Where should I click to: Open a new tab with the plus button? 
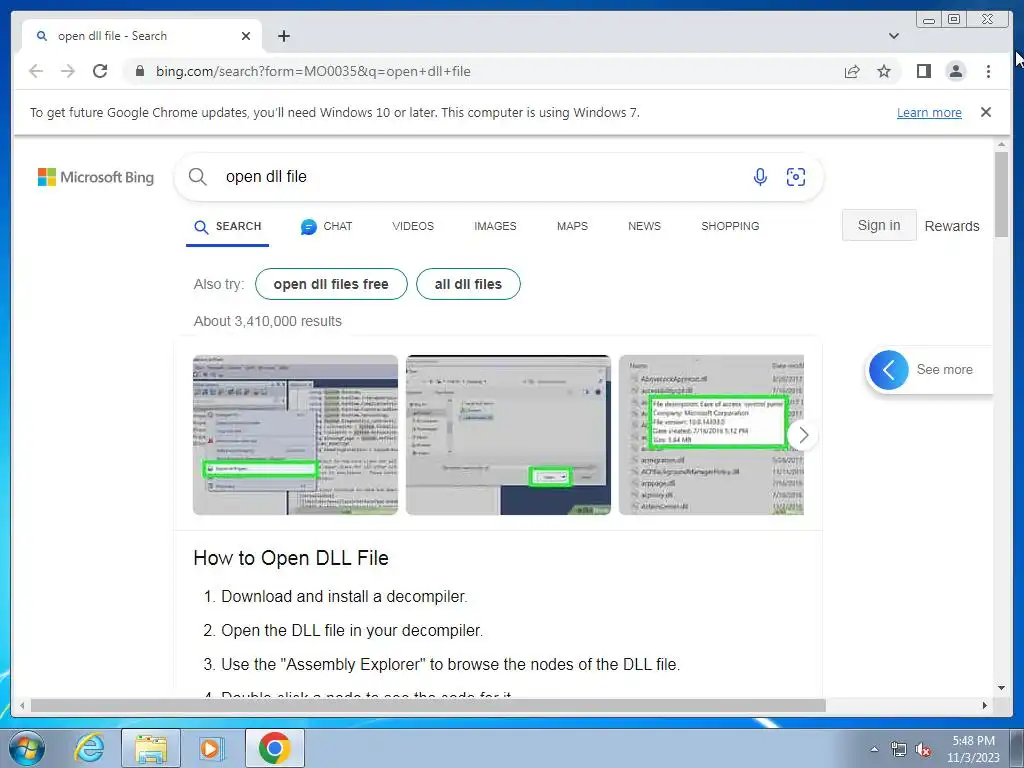283,36
